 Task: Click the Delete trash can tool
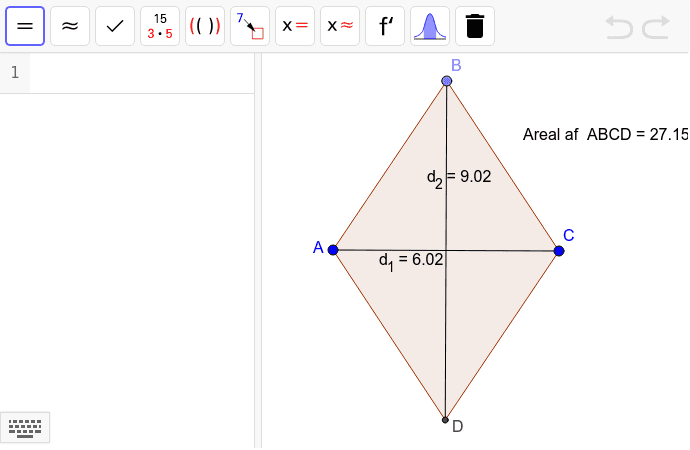tap(475, 26)
